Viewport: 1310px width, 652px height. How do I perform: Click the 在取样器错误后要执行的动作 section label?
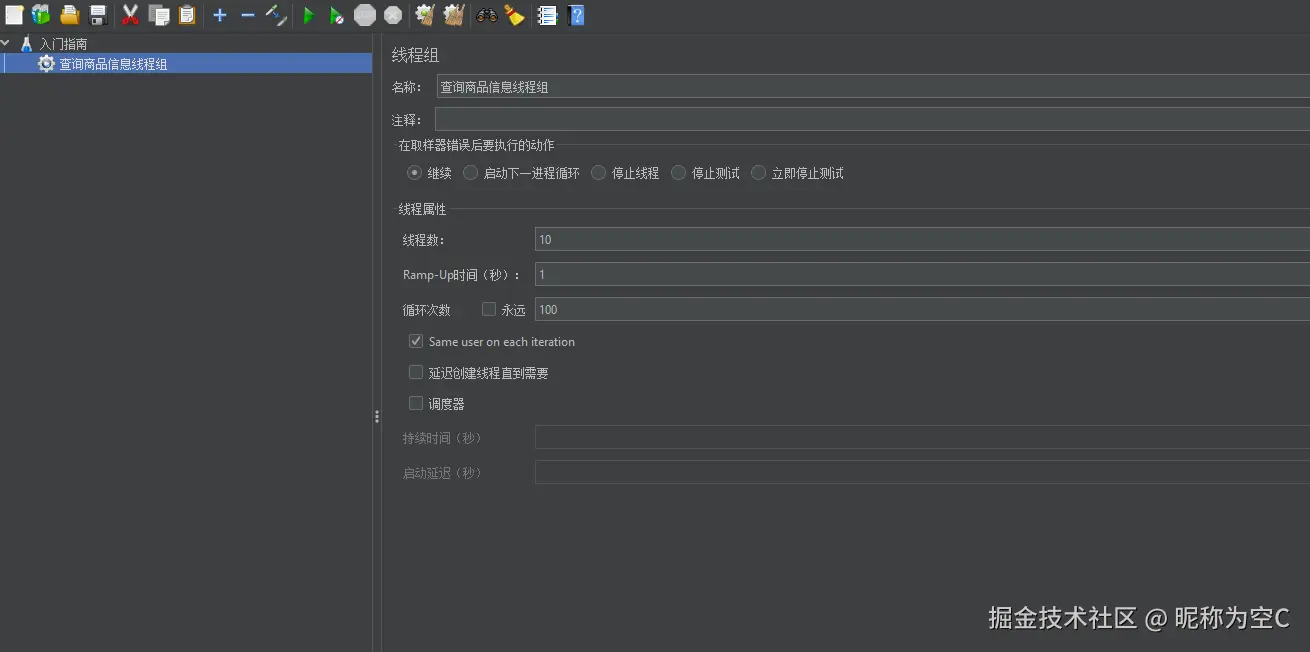tap(476, 145)
